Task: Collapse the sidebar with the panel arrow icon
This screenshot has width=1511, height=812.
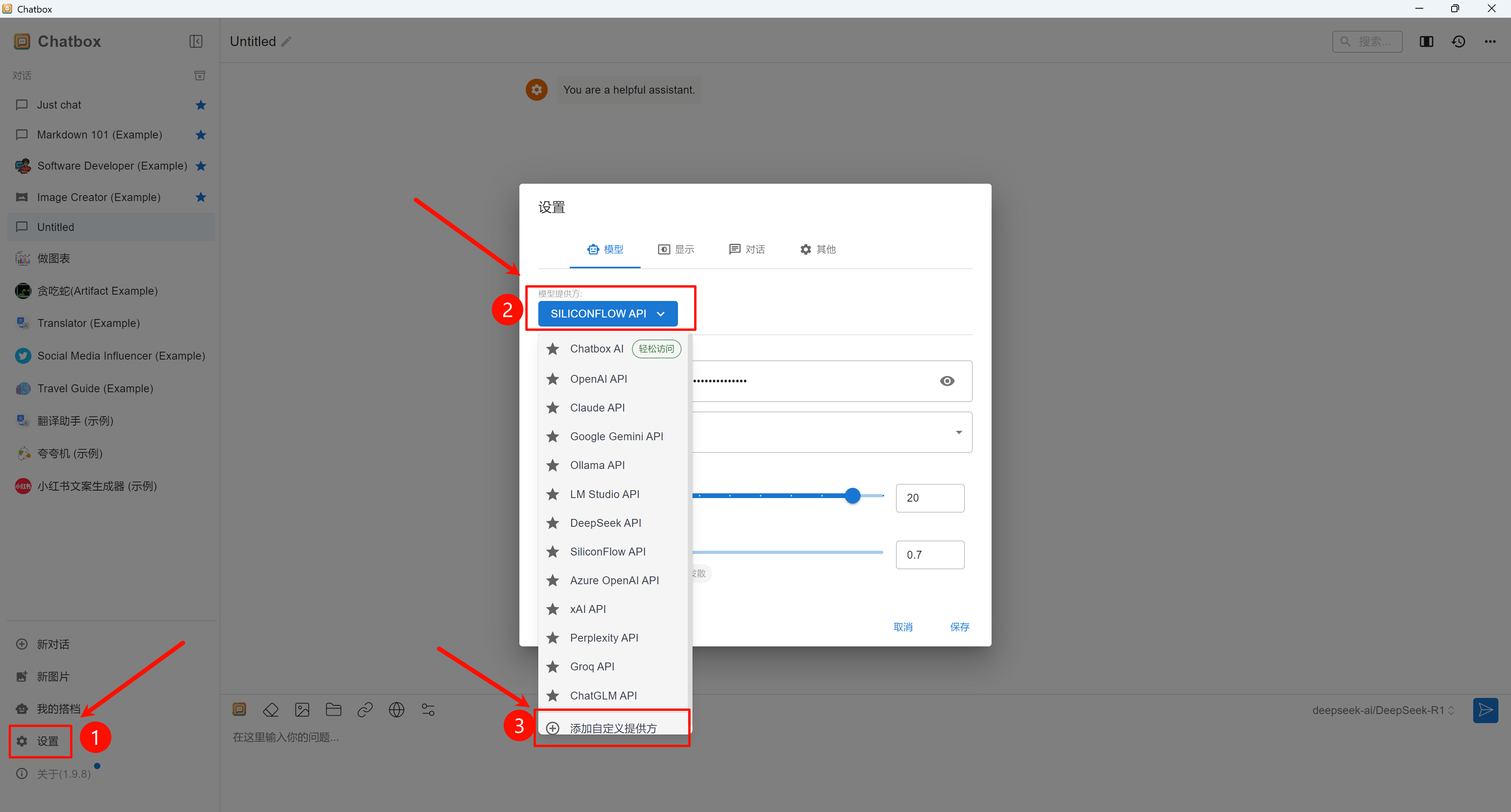Action: (x=196, y=41)
